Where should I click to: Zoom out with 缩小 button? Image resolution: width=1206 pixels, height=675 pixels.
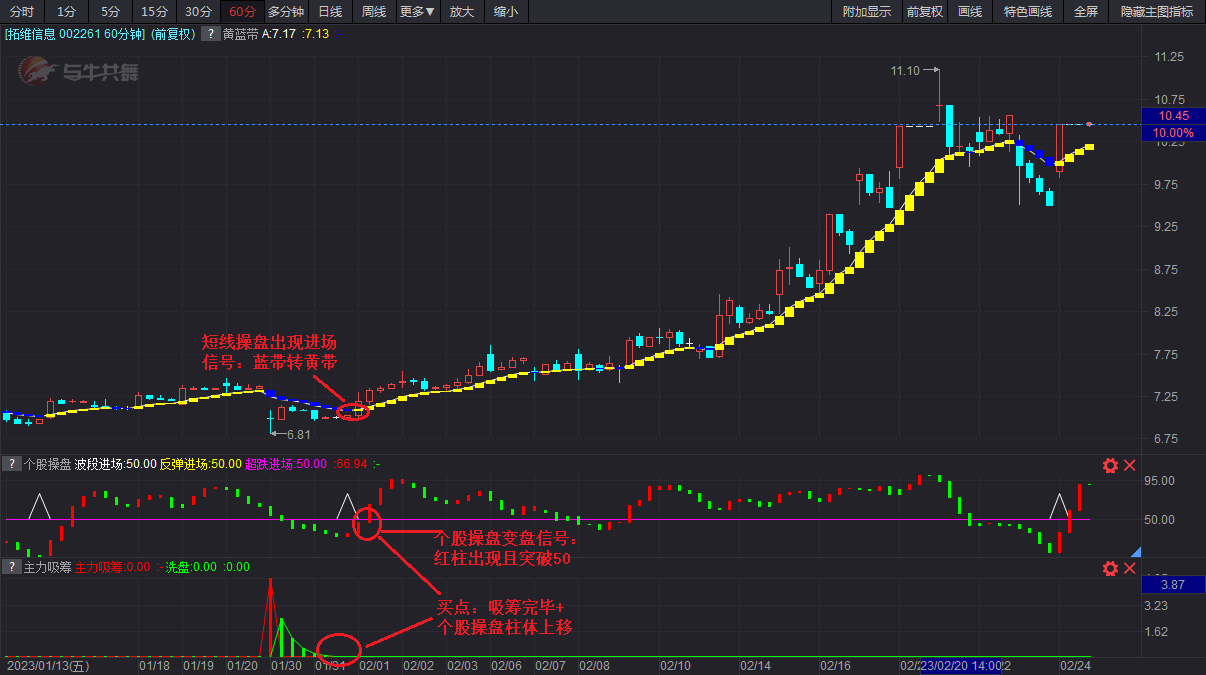point(506,12)
